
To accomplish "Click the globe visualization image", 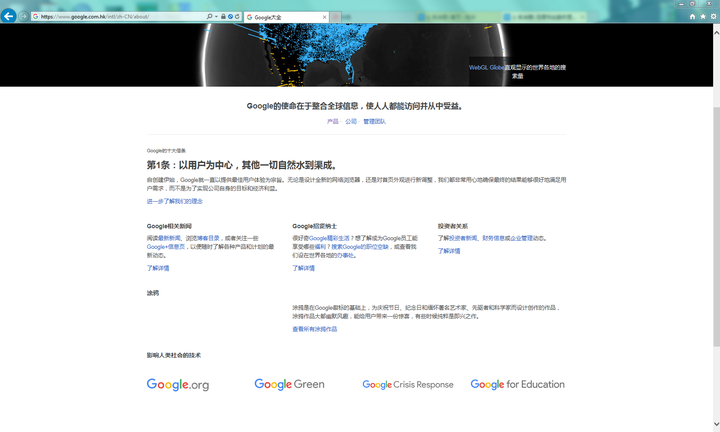I will [x=354, y=55].
